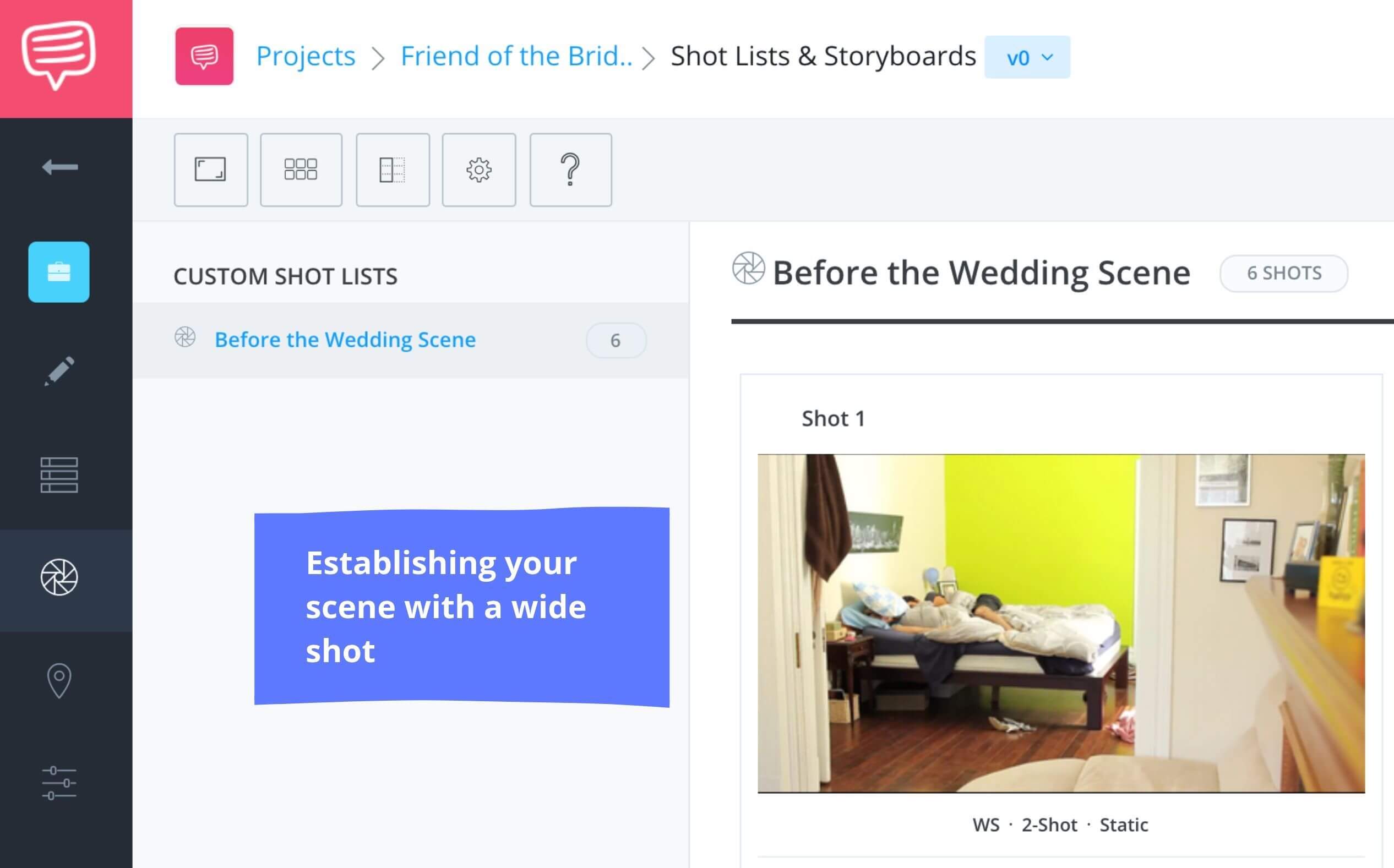This screenshot has height=868, width=1394.
Task: Open the project controls sliders icon
Action: point(58,784)
